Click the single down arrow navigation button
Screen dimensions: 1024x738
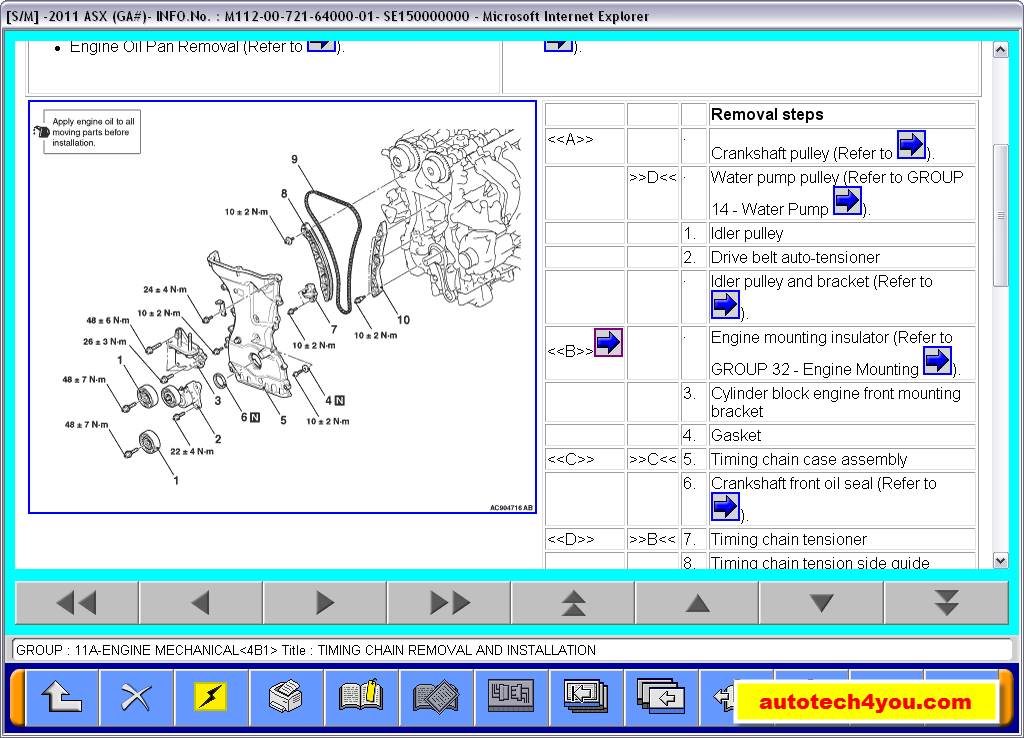point(822,602)
